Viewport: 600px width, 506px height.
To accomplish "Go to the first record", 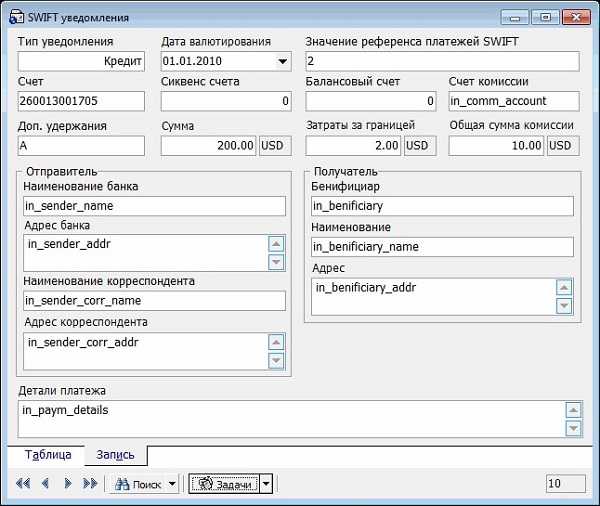I will click(x=23, y=484).
